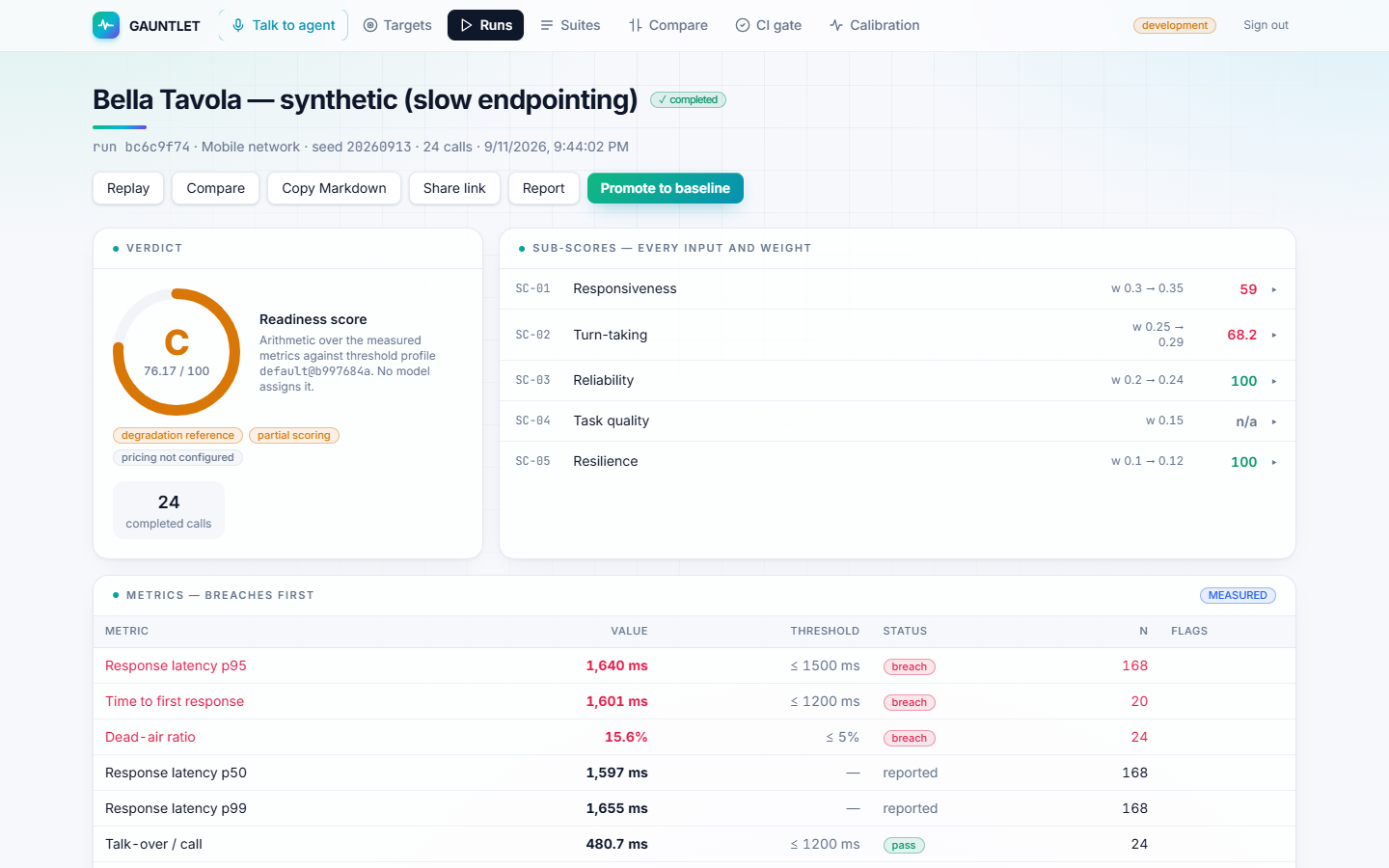1389x868 pixels.
Task: Click the breach badge for Dead-air ratio
Action: click(x=909, y=738)
